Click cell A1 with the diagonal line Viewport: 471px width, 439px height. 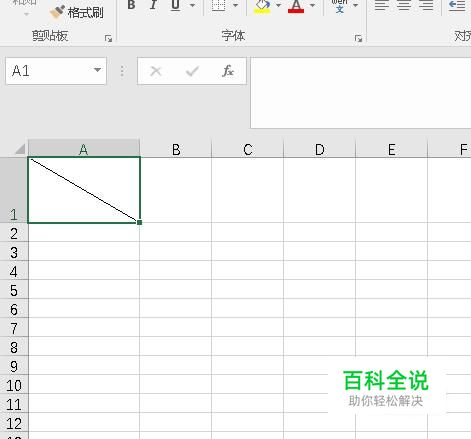tap(84, 190)
